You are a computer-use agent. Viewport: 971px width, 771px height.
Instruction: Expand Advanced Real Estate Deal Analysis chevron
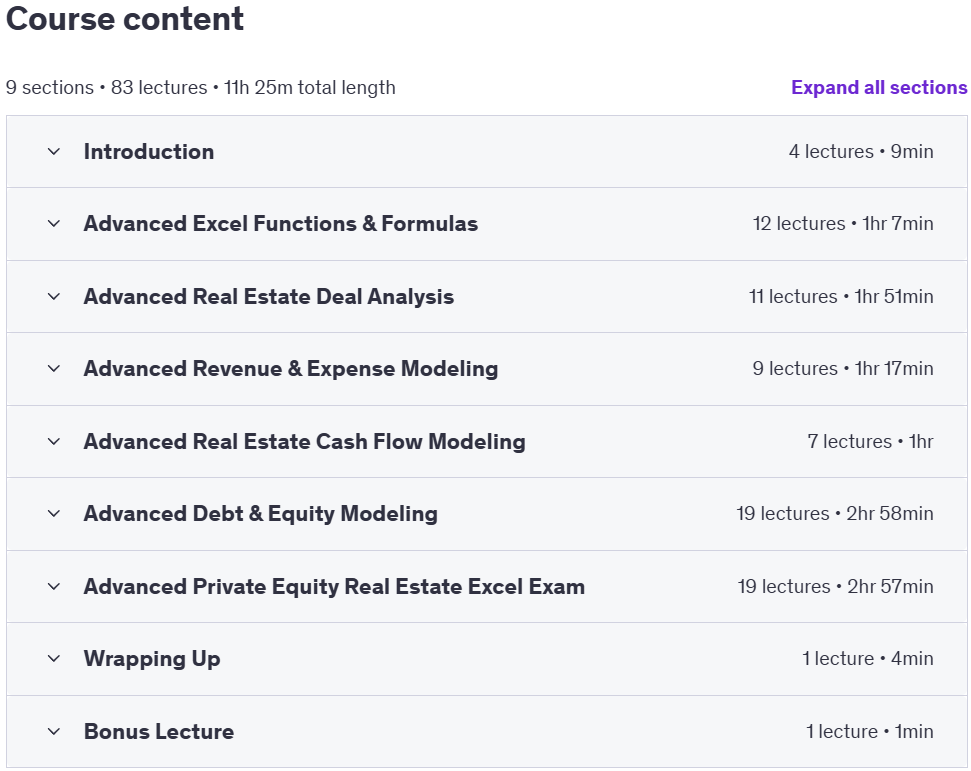tap(54, 297)
